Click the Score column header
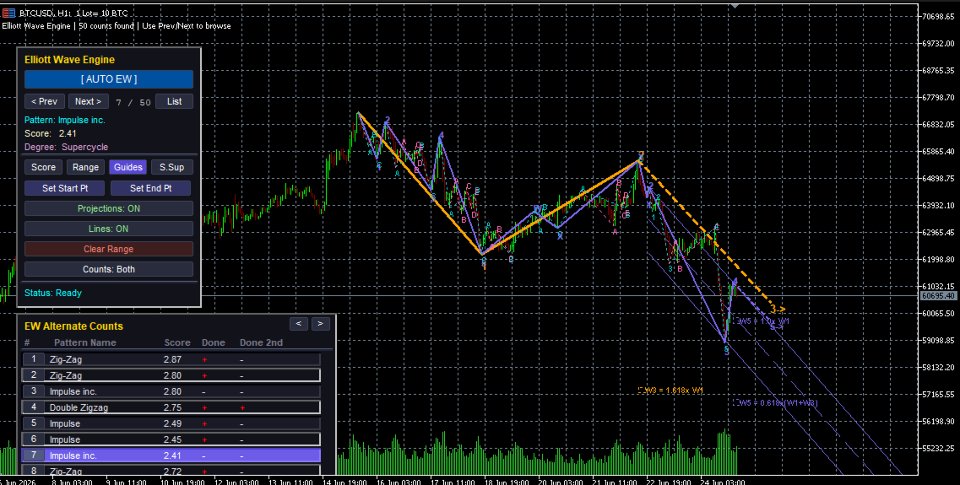The height and width of the screenshot is (485, 960). click(x=177, y=343)
